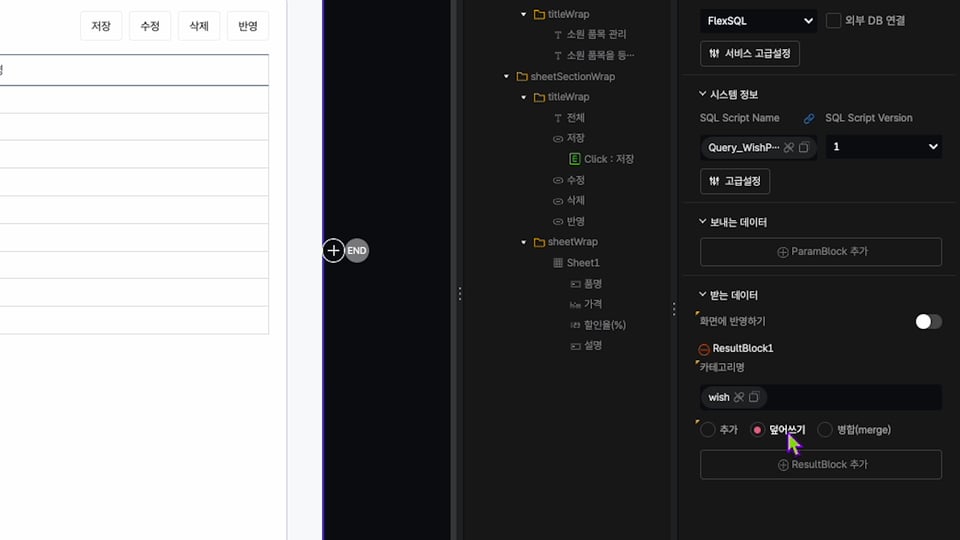Select the END node on the canvas
This screenshot has height=540, width=960.
click(357, 250)
